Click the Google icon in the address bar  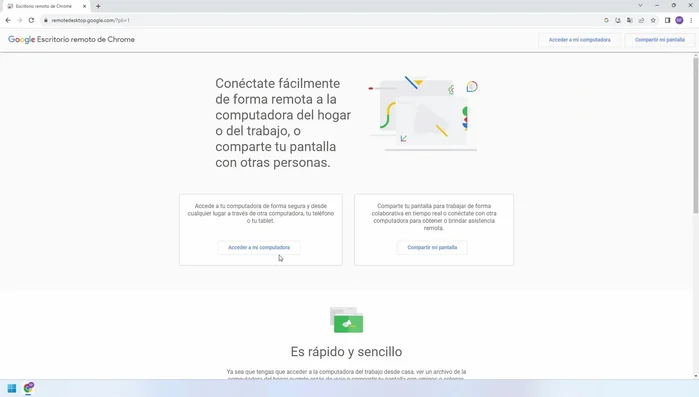[606, 20]
